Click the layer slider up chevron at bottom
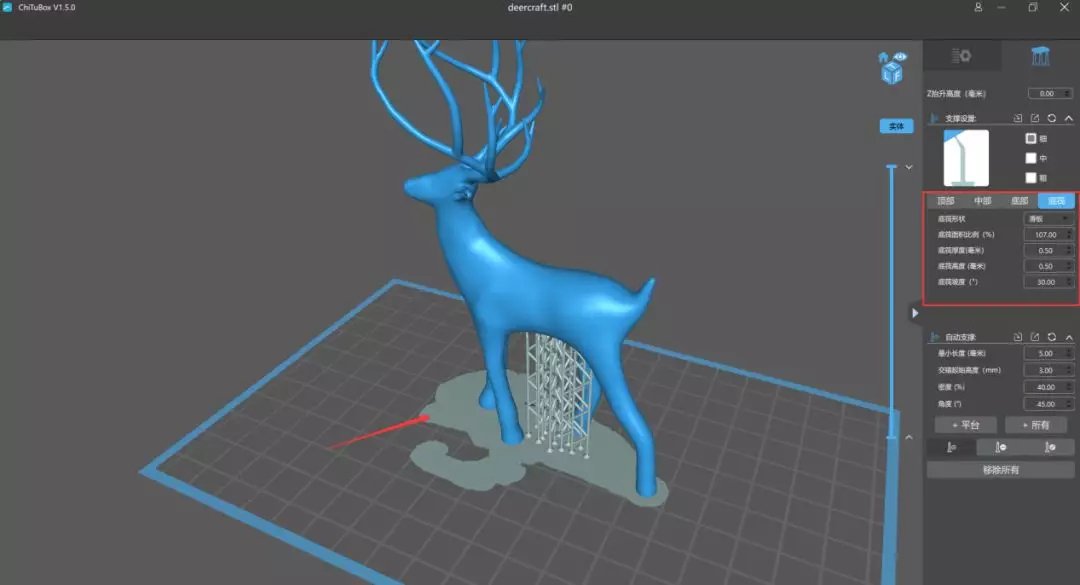Screen dimensions: 1080x585 pyautogui.click(x=909, y=437)
